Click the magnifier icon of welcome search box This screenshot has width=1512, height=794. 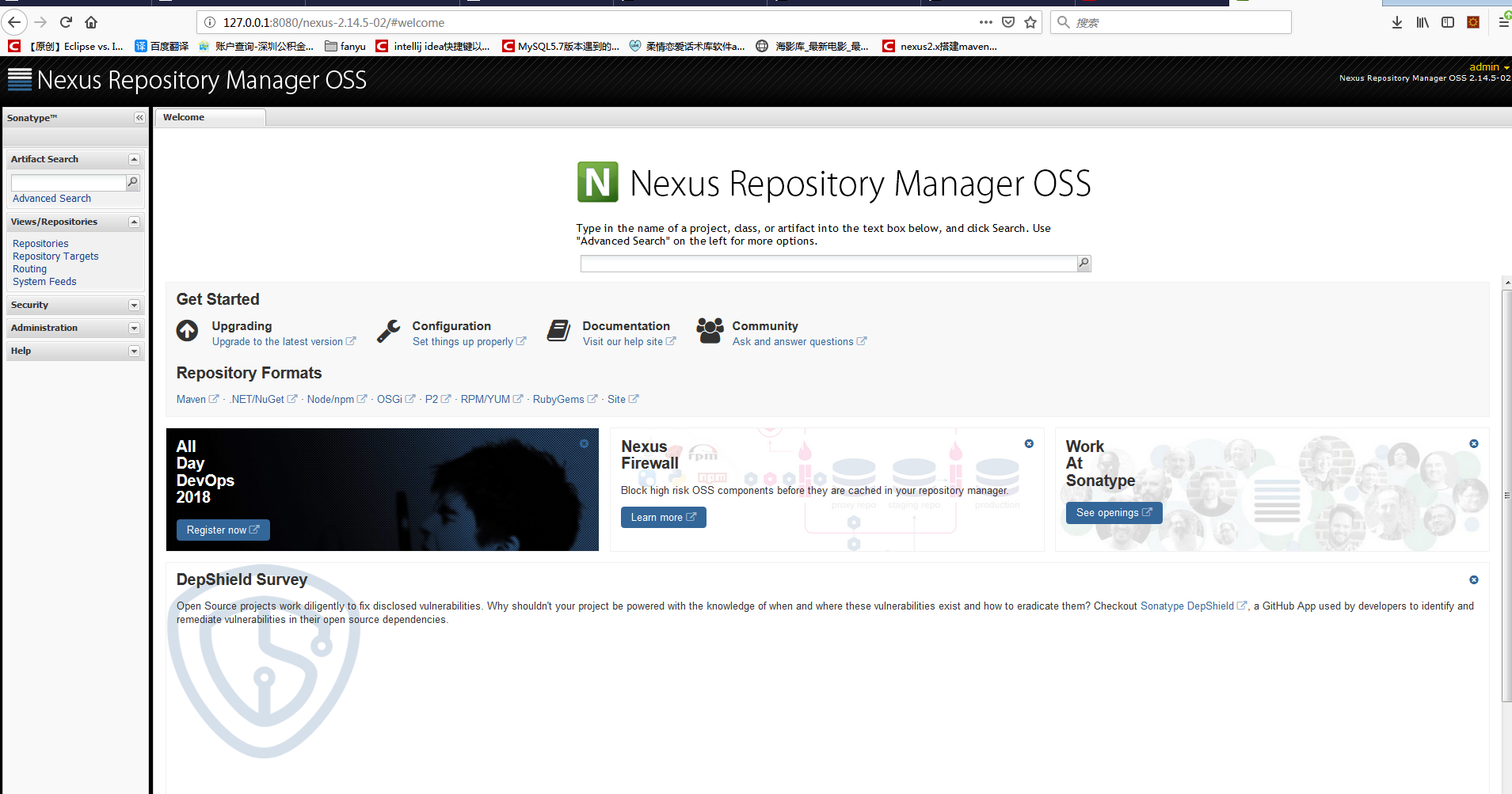[1084, 264]
